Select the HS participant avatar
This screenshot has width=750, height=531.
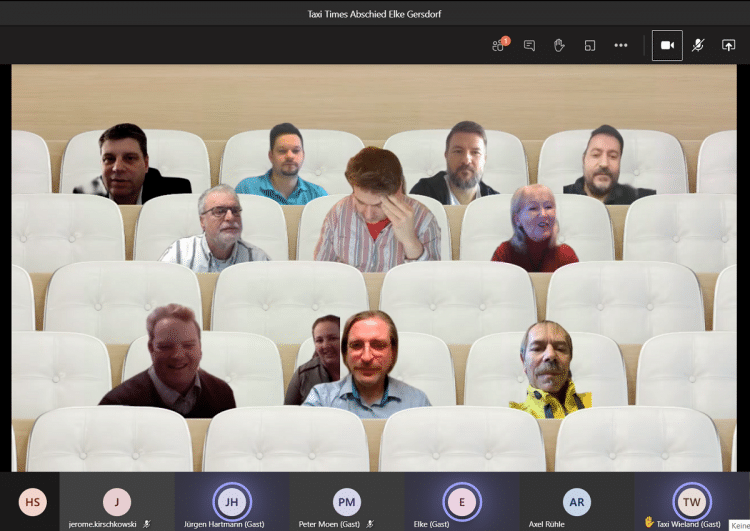(33, 501)
